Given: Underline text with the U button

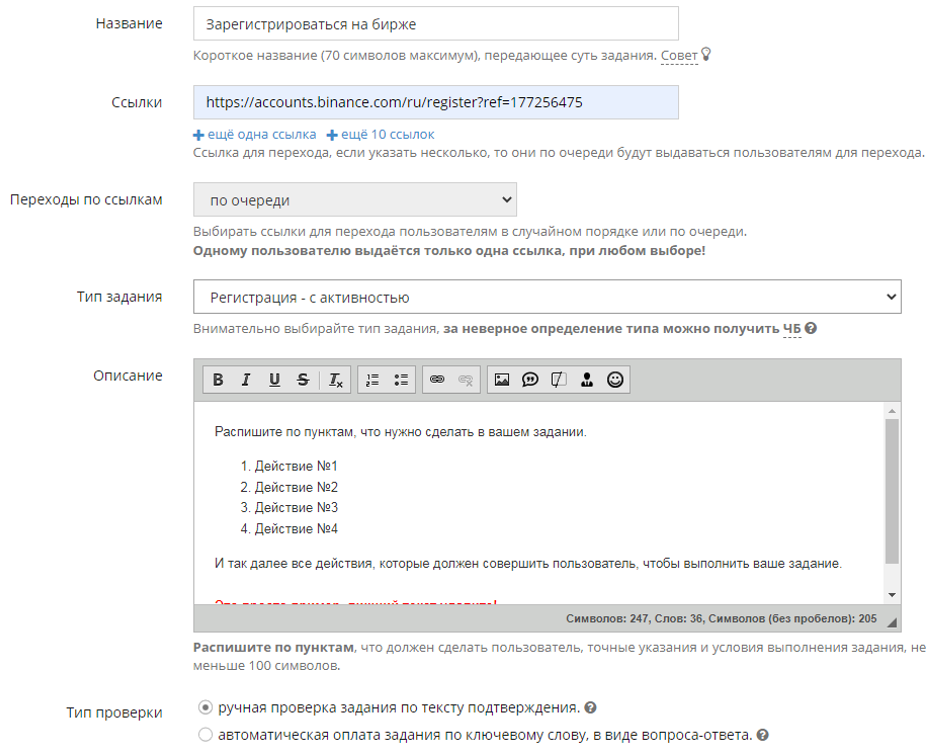Looking at the screenshot, I should [x=274, y=379].
